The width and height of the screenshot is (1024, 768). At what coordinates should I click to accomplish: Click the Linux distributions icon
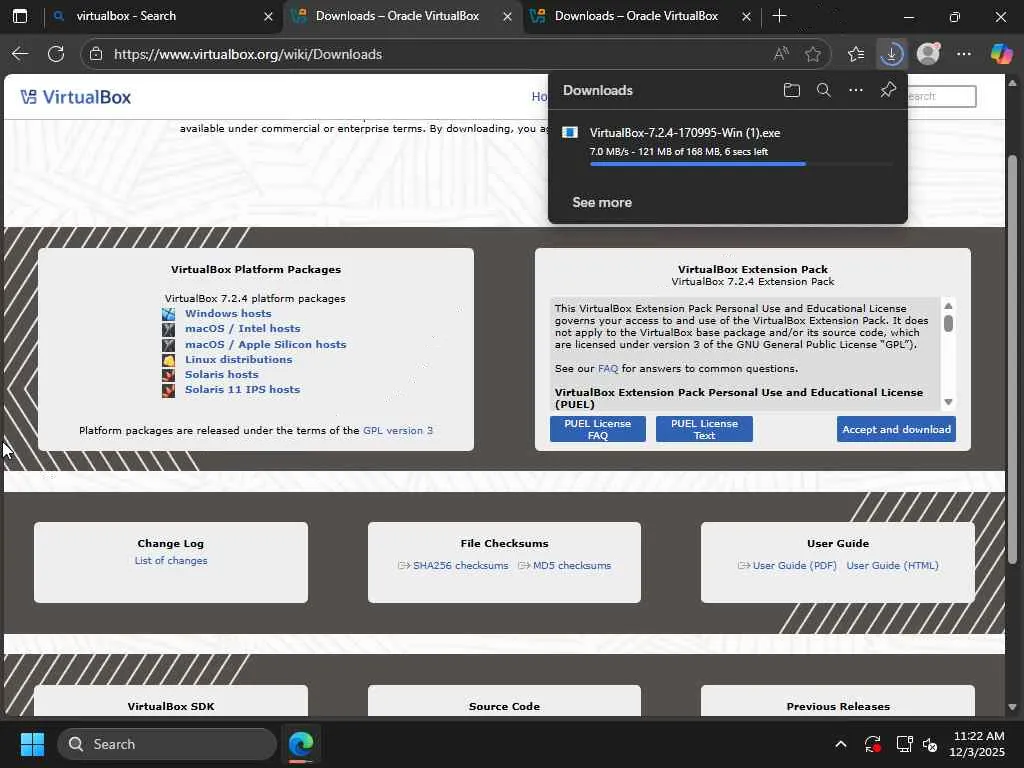click(x=168, y=360)
